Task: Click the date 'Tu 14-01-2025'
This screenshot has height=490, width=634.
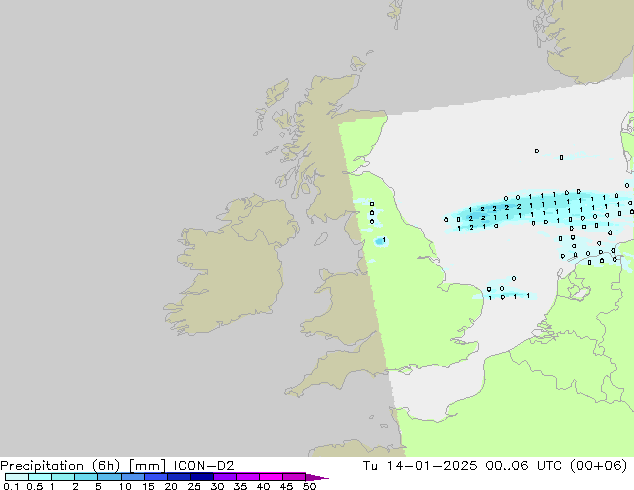Action: point(420,466)
